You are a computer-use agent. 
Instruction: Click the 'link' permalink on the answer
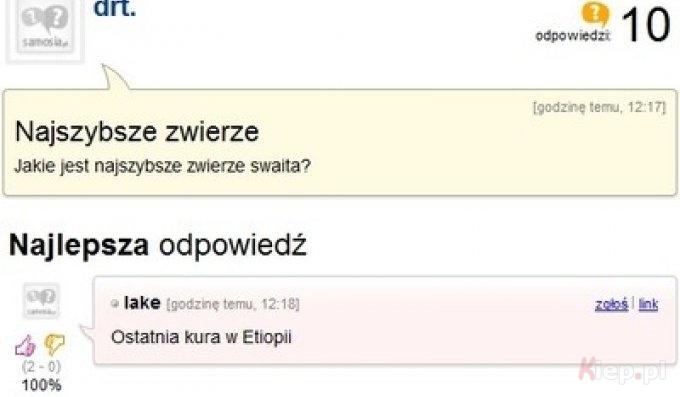click(648, 304)
